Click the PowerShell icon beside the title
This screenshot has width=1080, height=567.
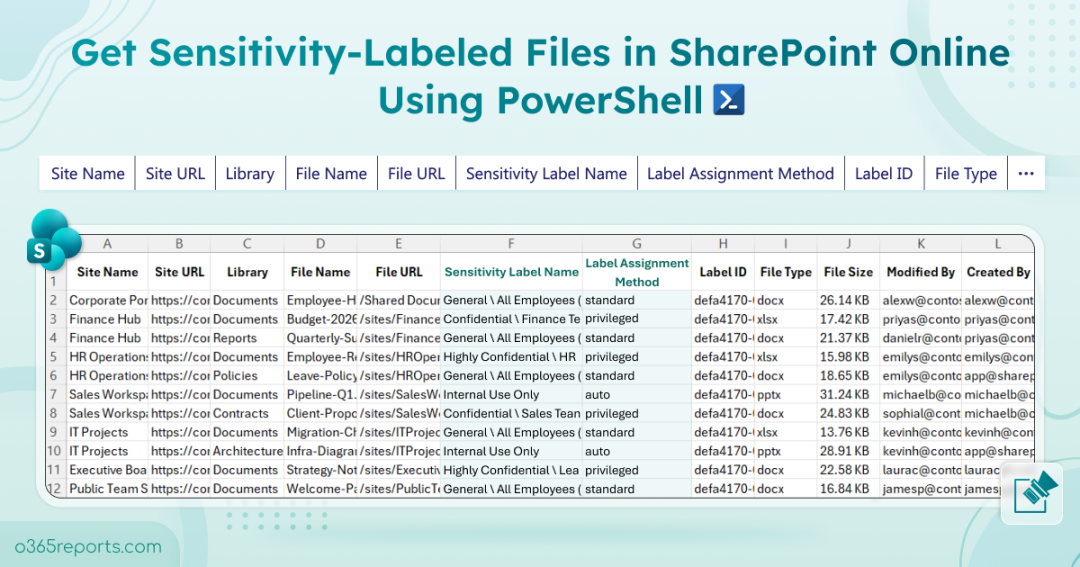[x=728, y=100]
